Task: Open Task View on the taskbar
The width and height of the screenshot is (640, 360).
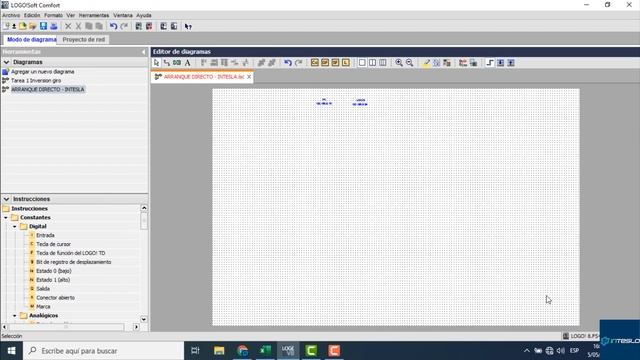Action: tap(196, 351)
